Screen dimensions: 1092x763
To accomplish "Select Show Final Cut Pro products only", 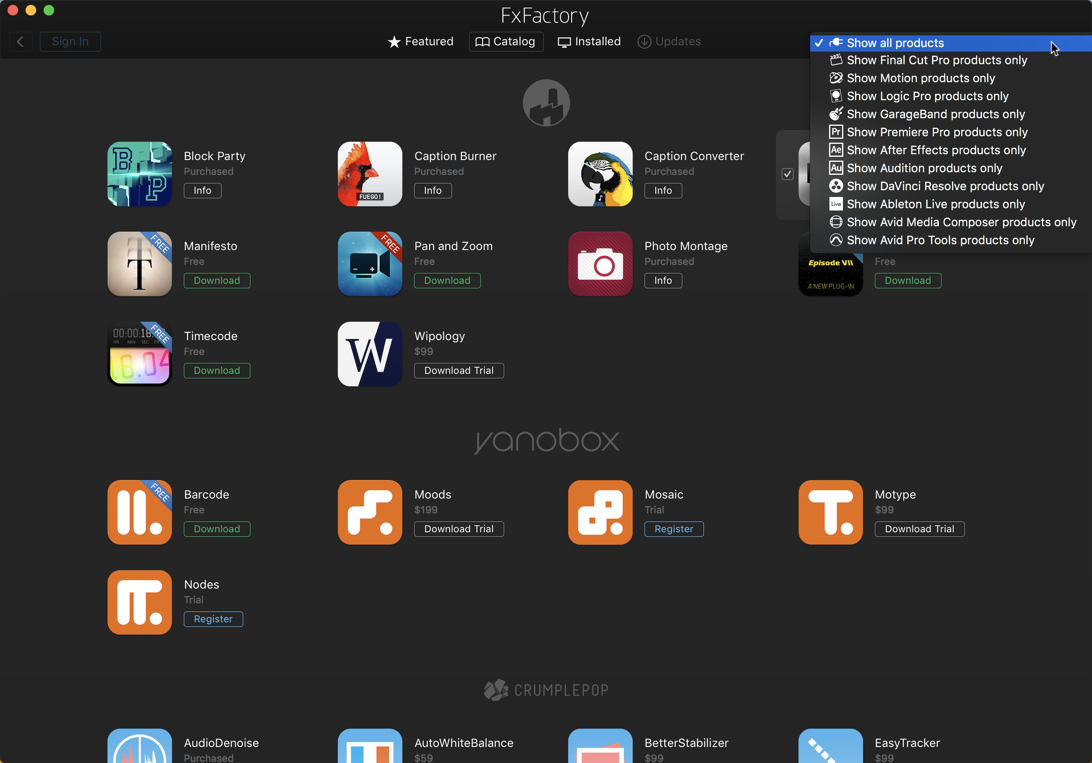I will pyautogui.click(x=951, y=61).
